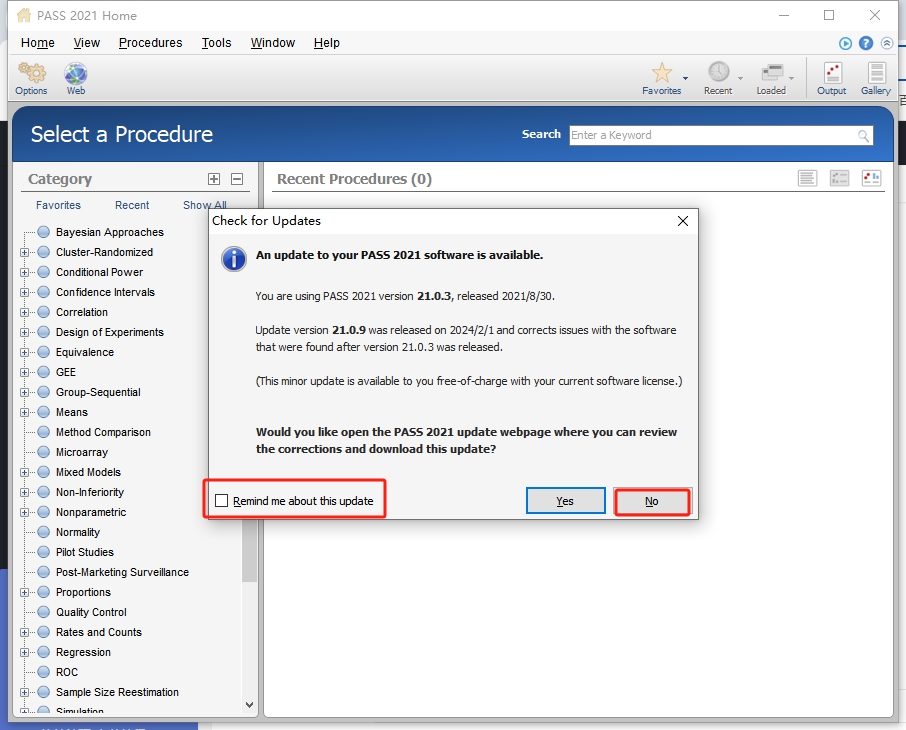The width and height of the screenshot is (906, 730).
Task: Select Non-Inferiority in the category tree
Action: click(x=90, y=492)
